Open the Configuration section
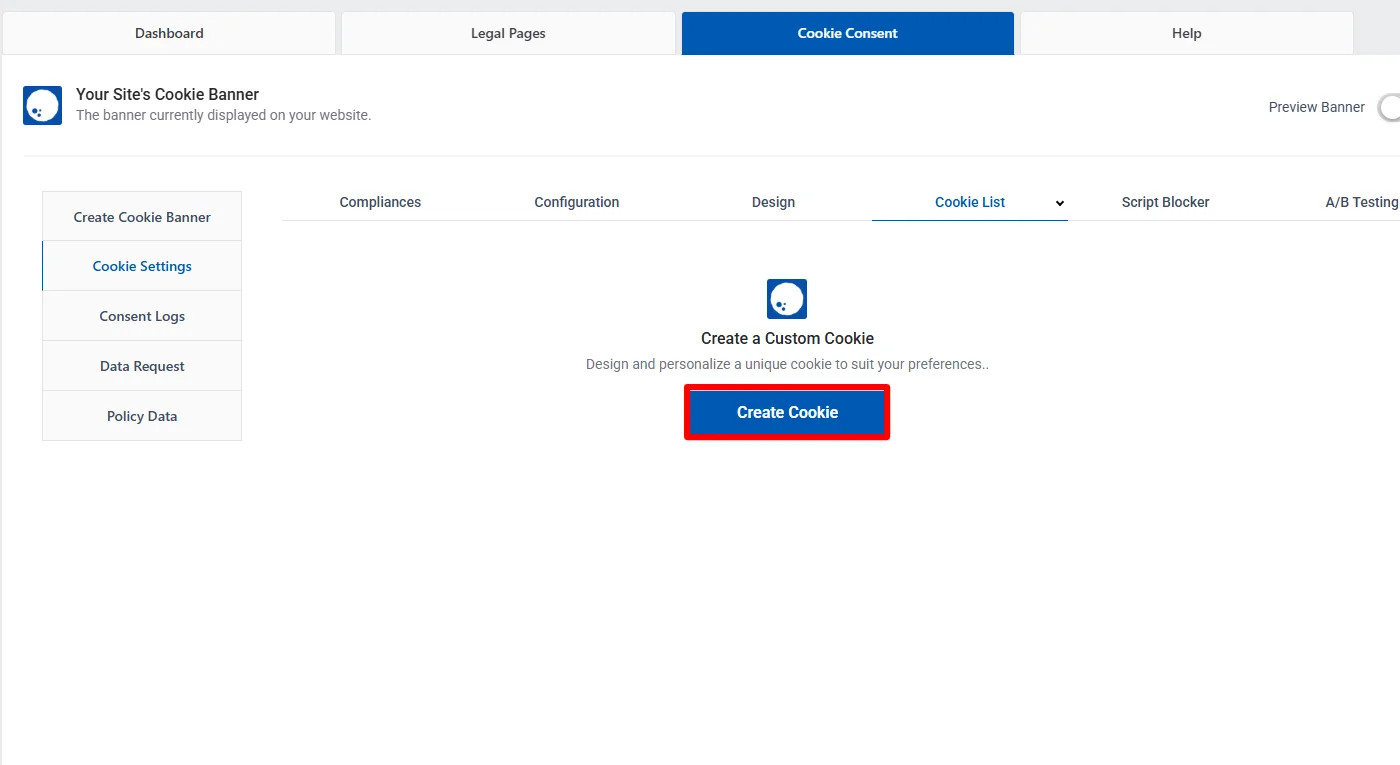Screen dimensions: 1400x765 click(576, 202)
